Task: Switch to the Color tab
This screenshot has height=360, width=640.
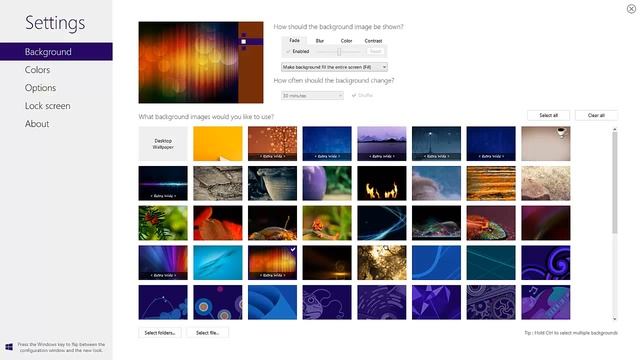Action: (x=346, y=41)
